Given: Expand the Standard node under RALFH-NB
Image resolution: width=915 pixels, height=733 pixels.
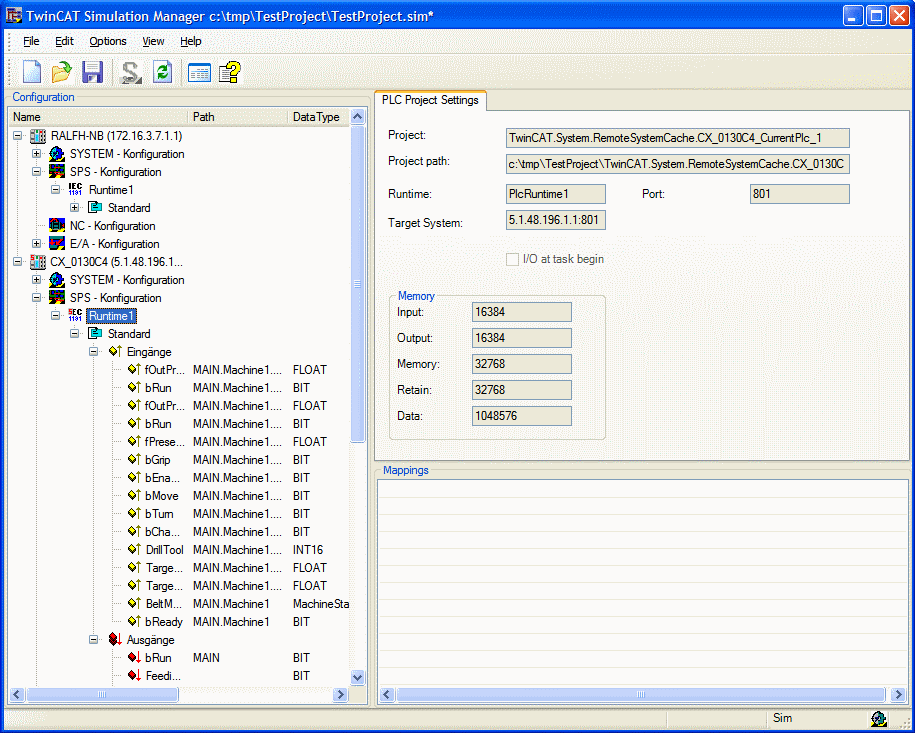Looking at the screenshot, I should [x=75, y=208].
